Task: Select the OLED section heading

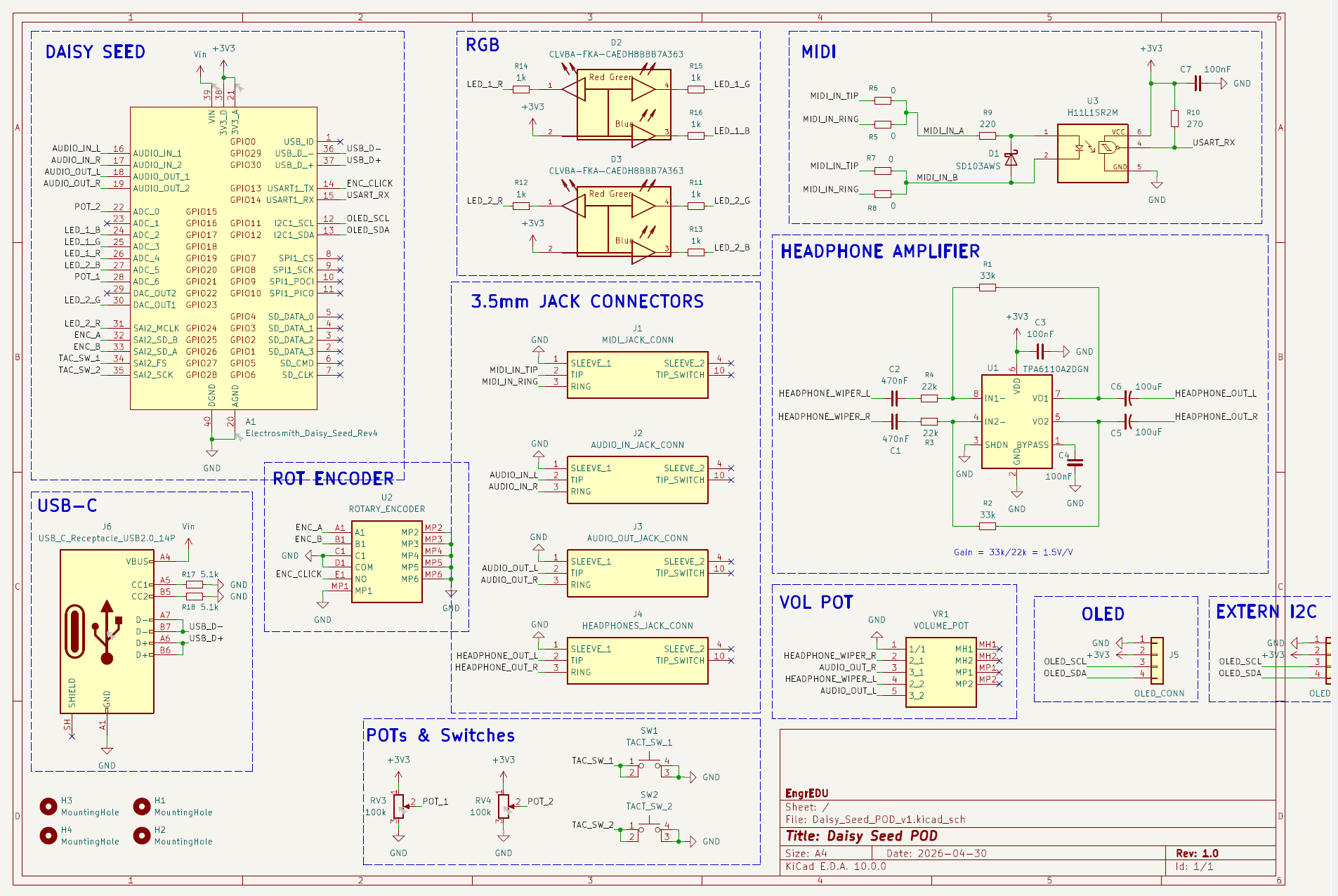Action: [1103, 614]
